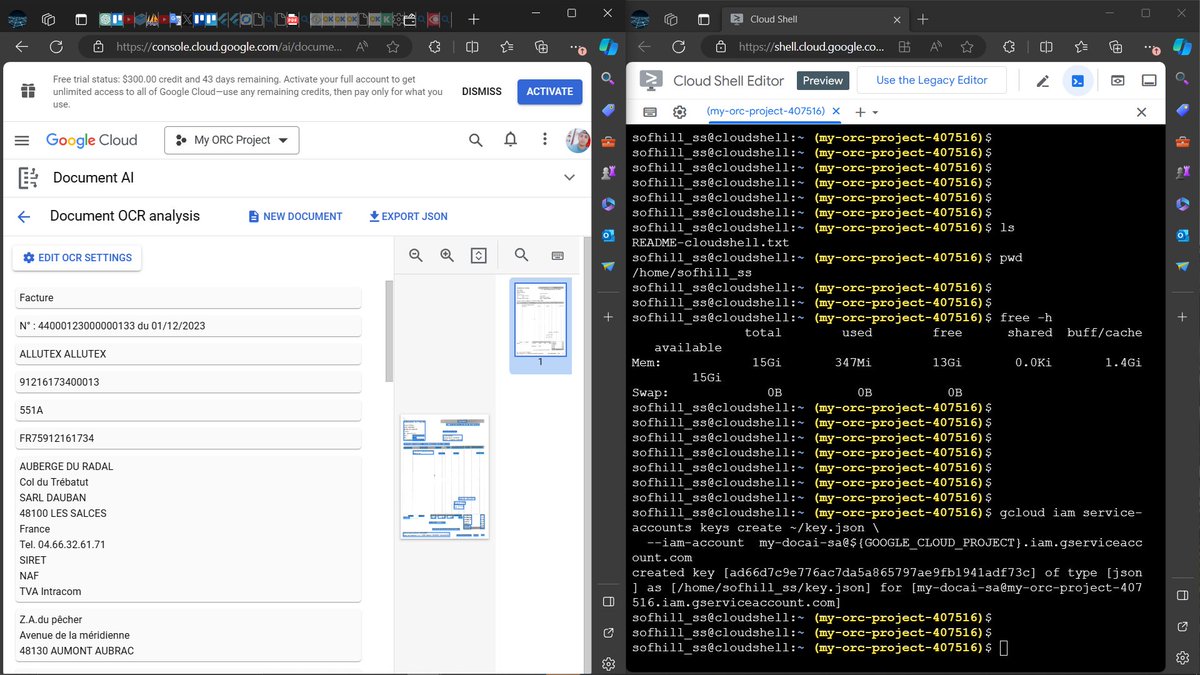The width and height of the screenshot is (1200, 675).
Task: Close the Cloud Shell terminal panel
Action: [1141, 112]
